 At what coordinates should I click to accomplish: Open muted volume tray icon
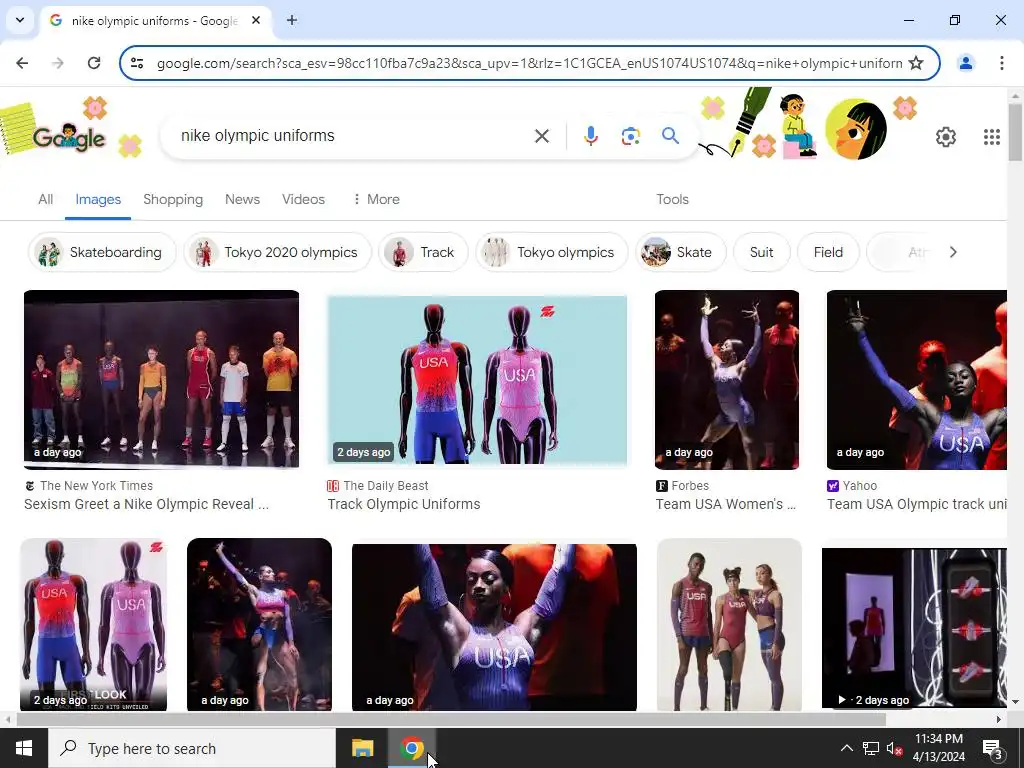pos(895,748)
